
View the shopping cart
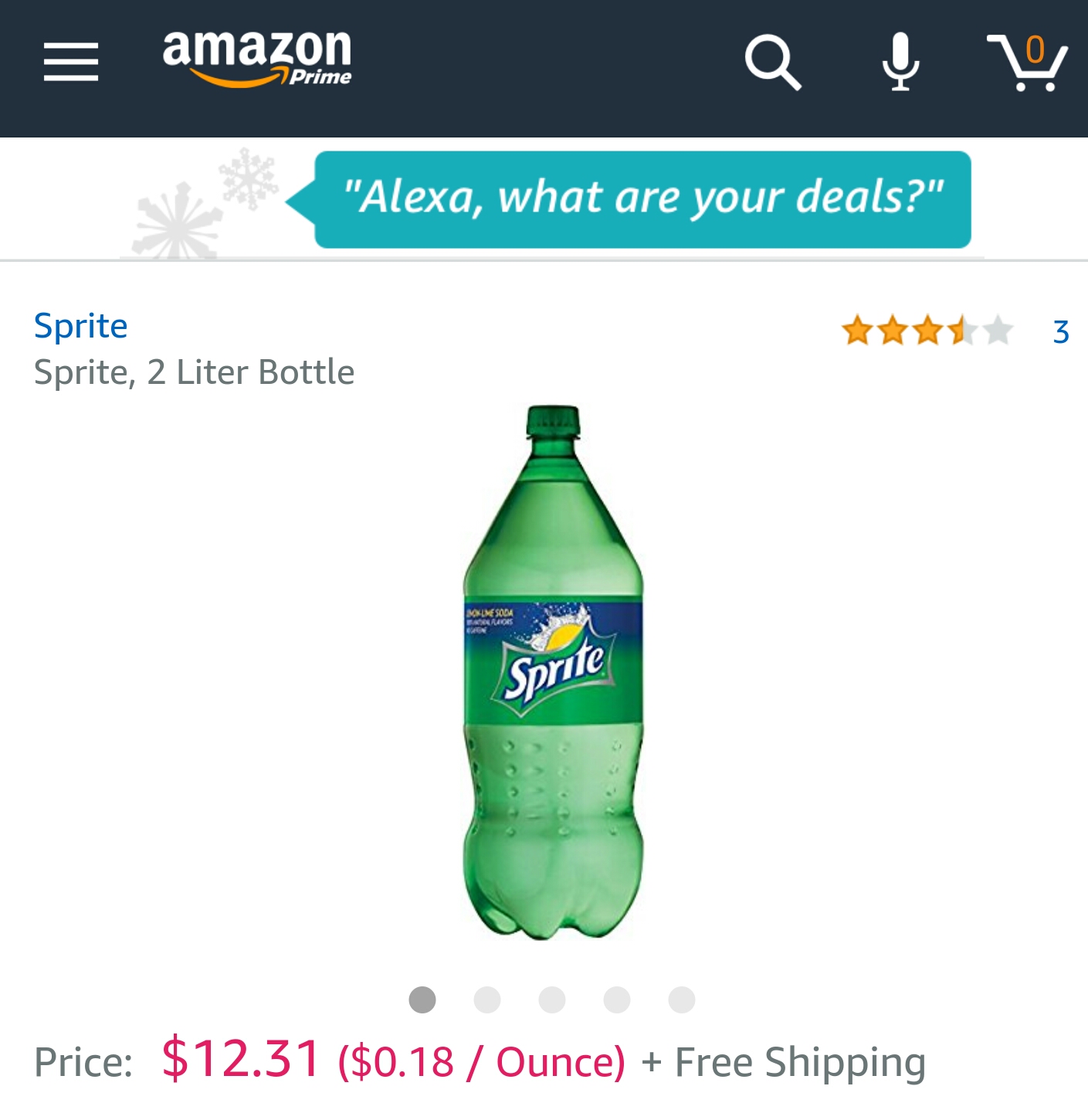(1028, 62)
